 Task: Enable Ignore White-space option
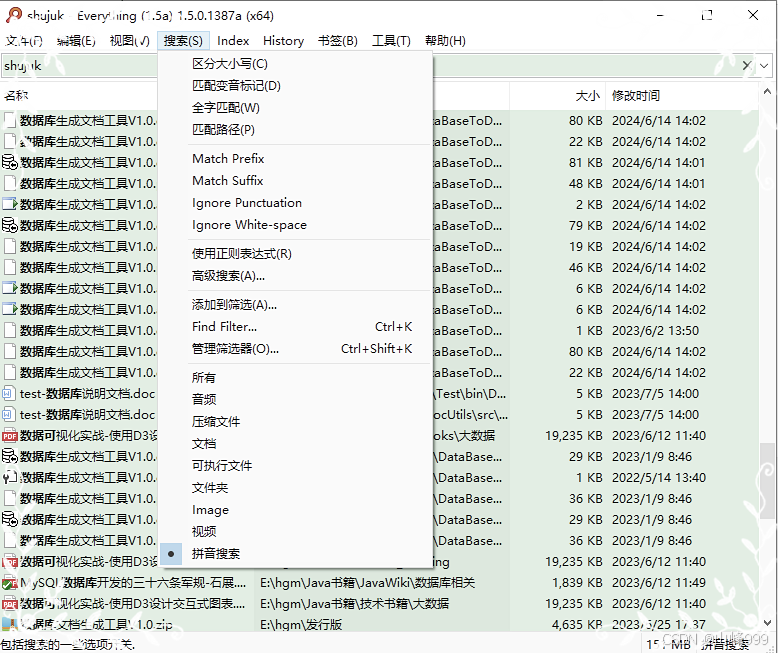point(295,225)
